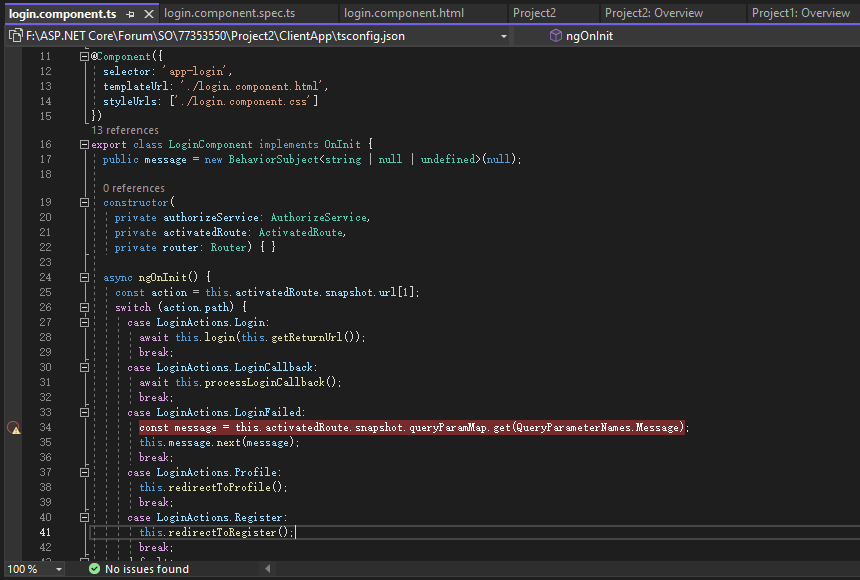Collapse the constructor code block
Image resolution: width=860 pixels, height=580 pixels.
[x=84, y=203]
